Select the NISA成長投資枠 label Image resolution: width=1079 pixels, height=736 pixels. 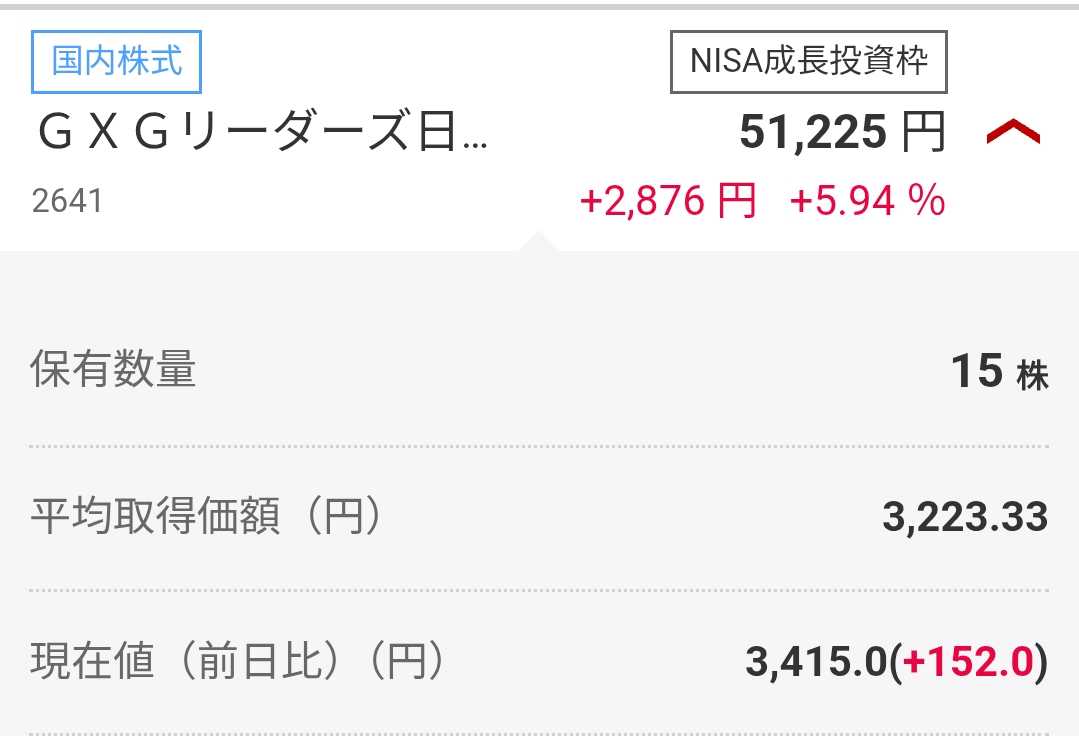tap(809, 62)
